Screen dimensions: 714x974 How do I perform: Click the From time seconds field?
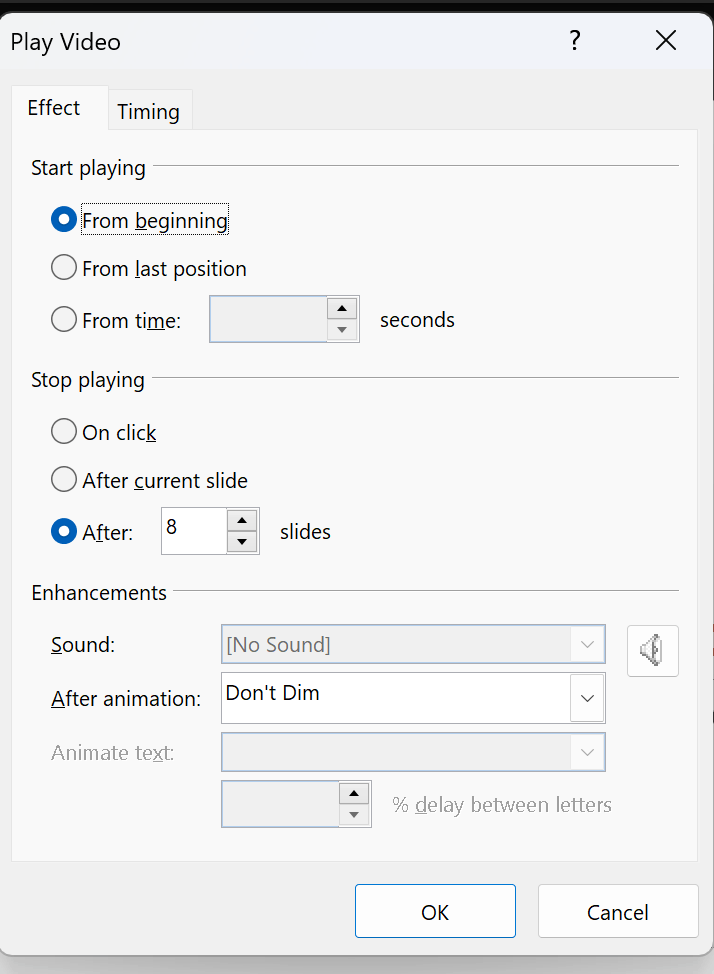click(268, 319)
